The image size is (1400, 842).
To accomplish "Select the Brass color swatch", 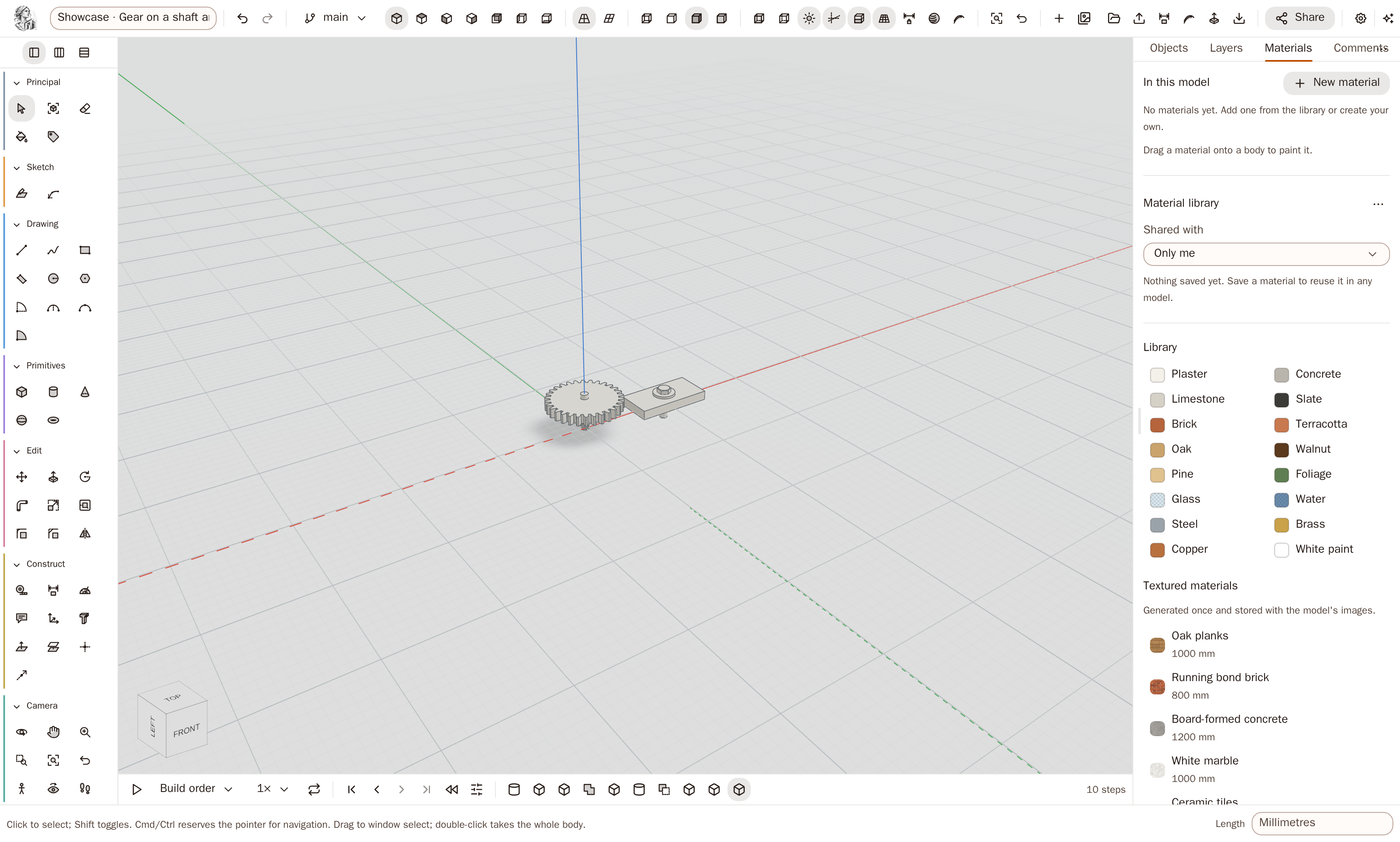I will [1281, 525].
